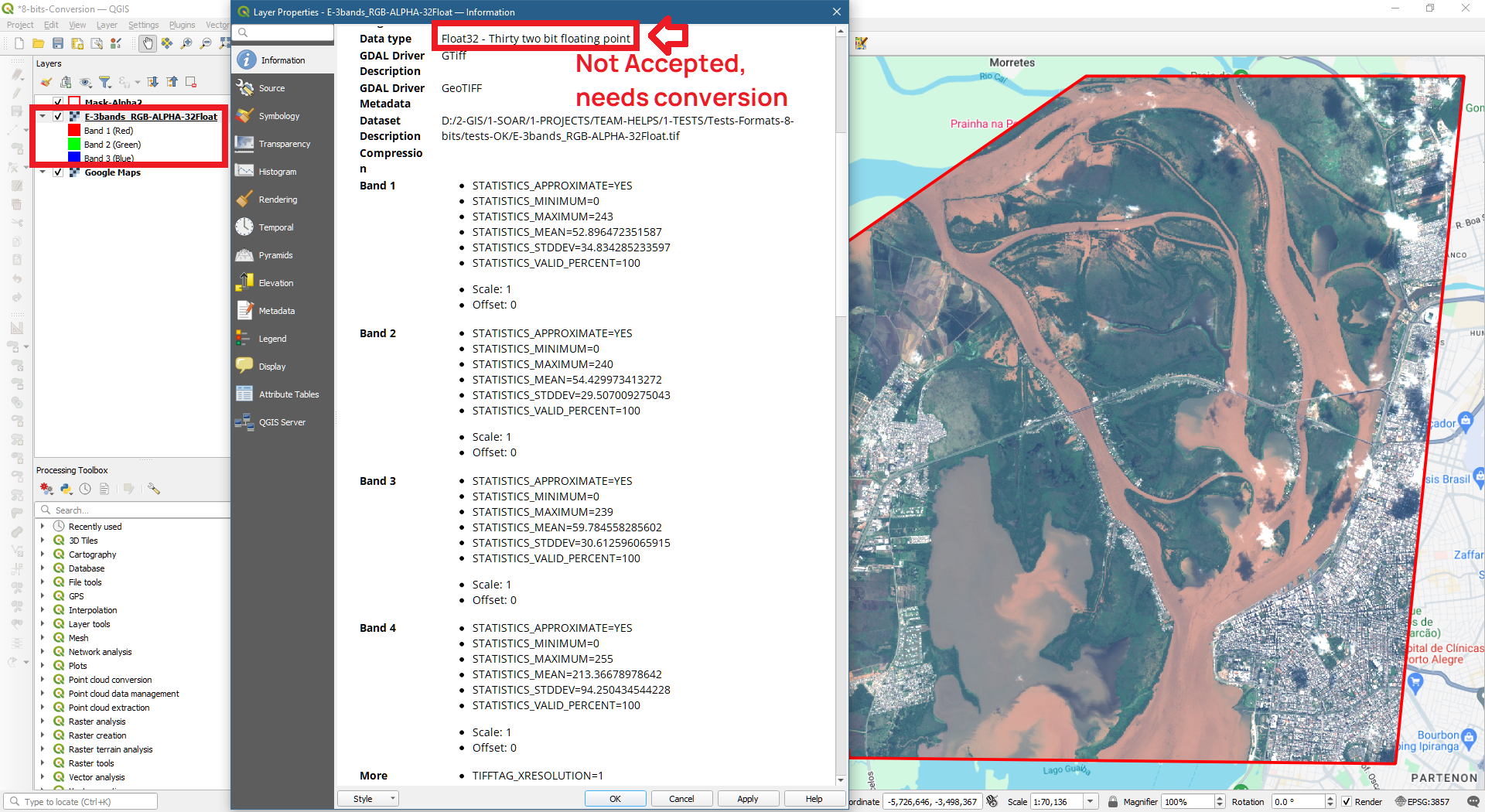Click the red Band 1 color swatch
The image size is (1485, 812).
[73, 130]
